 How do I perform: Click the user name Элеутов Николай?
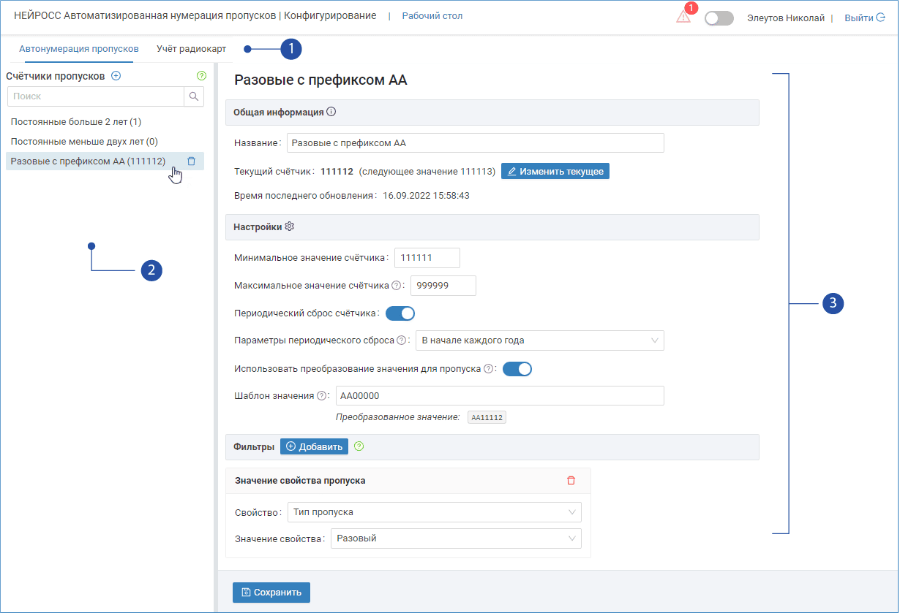786,18
